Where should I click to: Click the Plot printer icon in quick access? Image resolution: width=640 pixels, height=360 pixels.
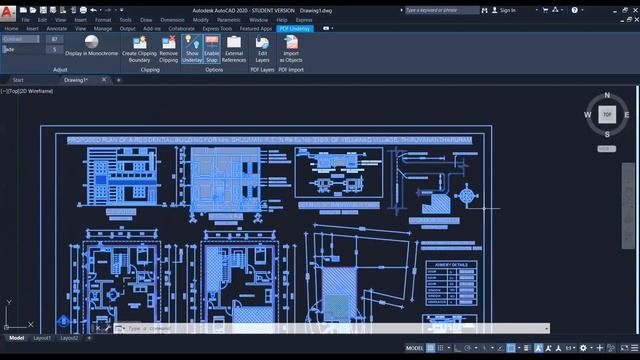[83, 10]
